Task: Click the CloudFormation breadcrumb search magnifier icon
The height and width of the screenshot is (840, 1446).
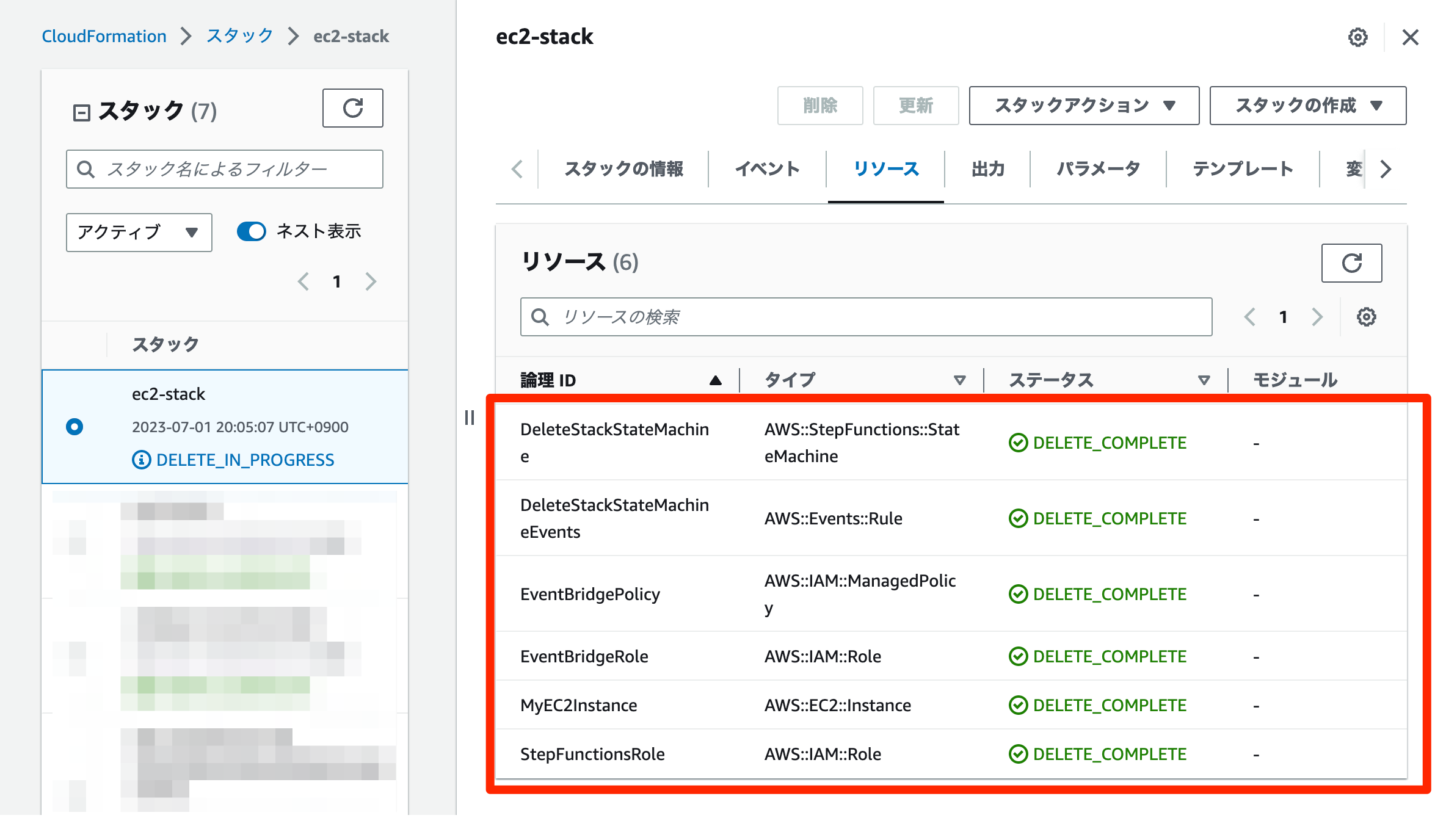Action: coord(85,169)
